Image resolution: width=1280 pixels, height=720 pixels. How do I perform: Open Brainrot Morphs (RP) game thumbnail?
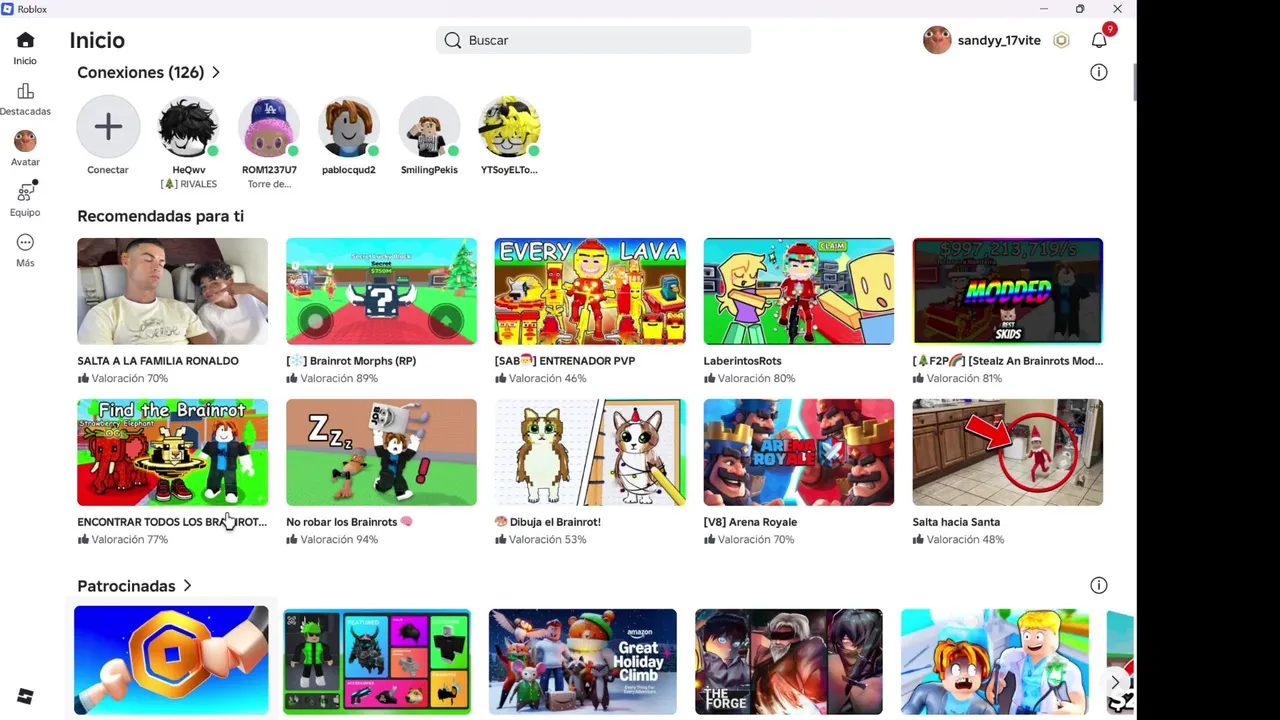tap(381, 291)
